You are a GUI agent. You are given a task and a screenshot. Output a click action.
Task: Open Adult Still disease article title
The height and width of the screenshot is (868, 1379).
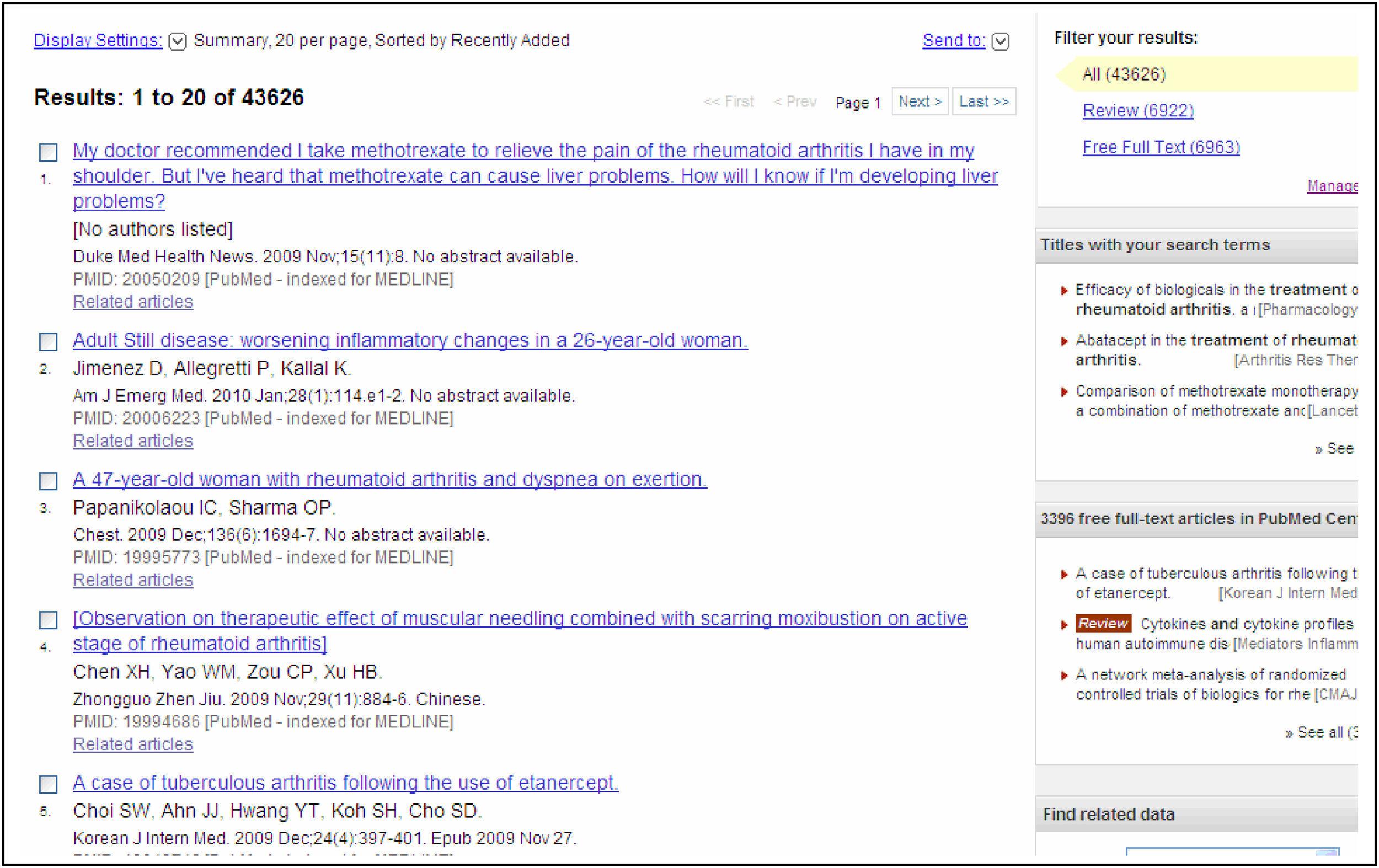click(409, 341)
